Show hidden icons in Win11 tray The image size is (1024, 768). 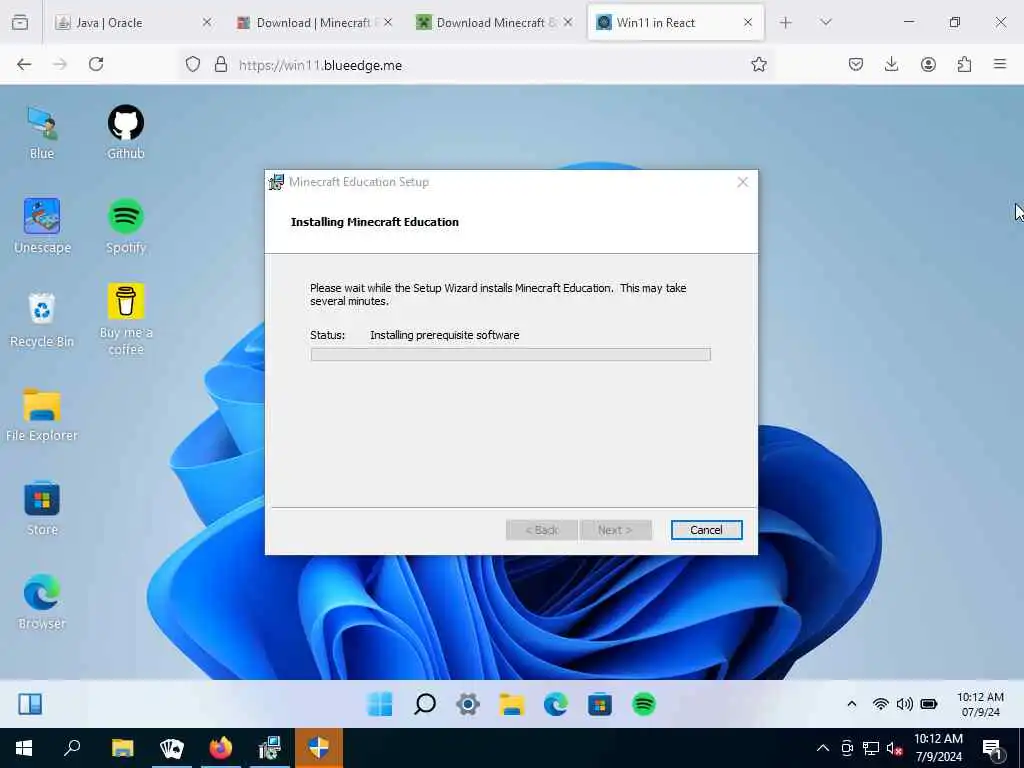click(x=852, y=704)
